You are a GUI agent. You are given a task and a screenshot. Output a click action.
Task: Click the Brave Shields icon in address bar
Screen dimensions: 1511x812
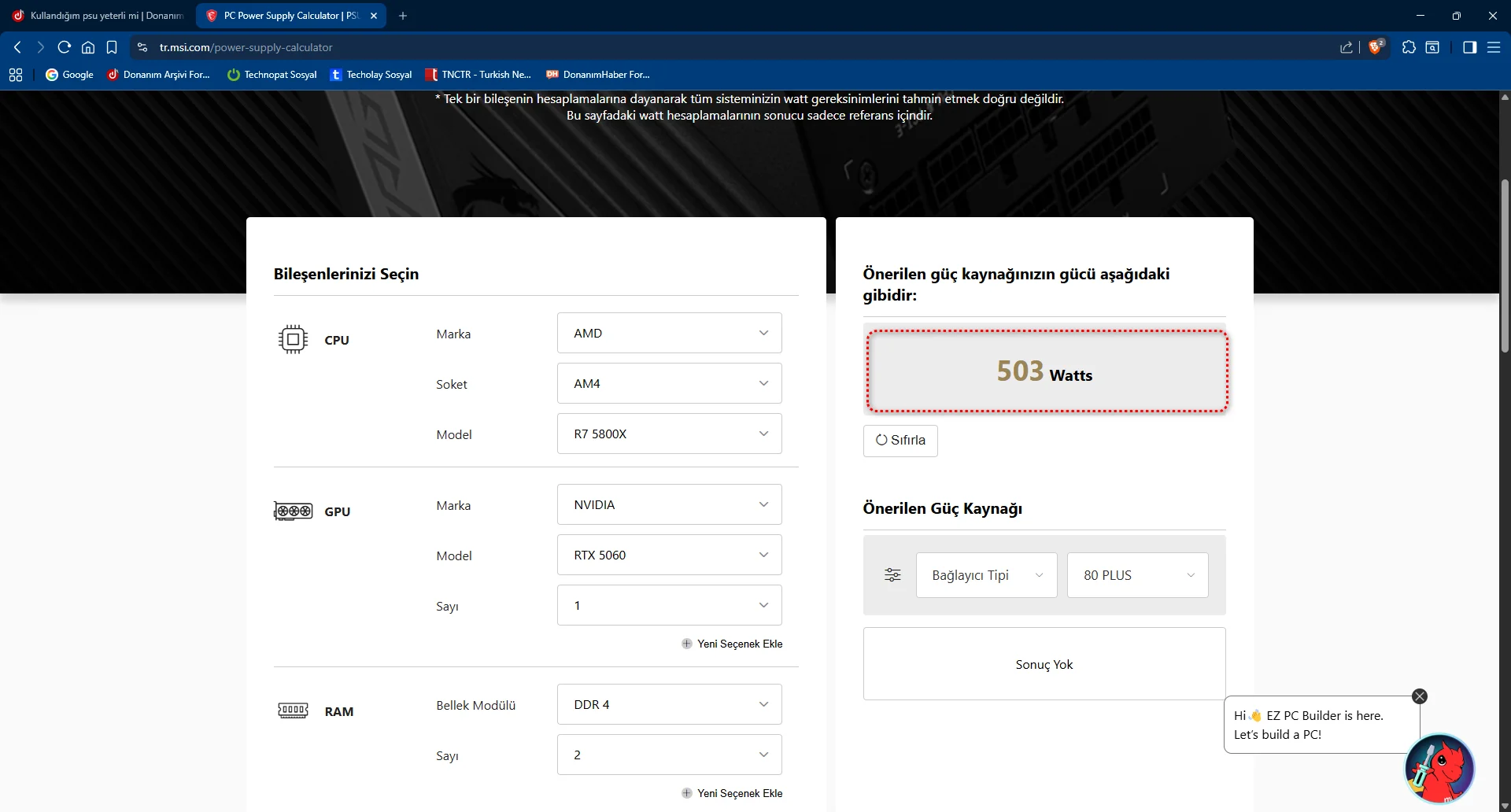click(1376, 47)
